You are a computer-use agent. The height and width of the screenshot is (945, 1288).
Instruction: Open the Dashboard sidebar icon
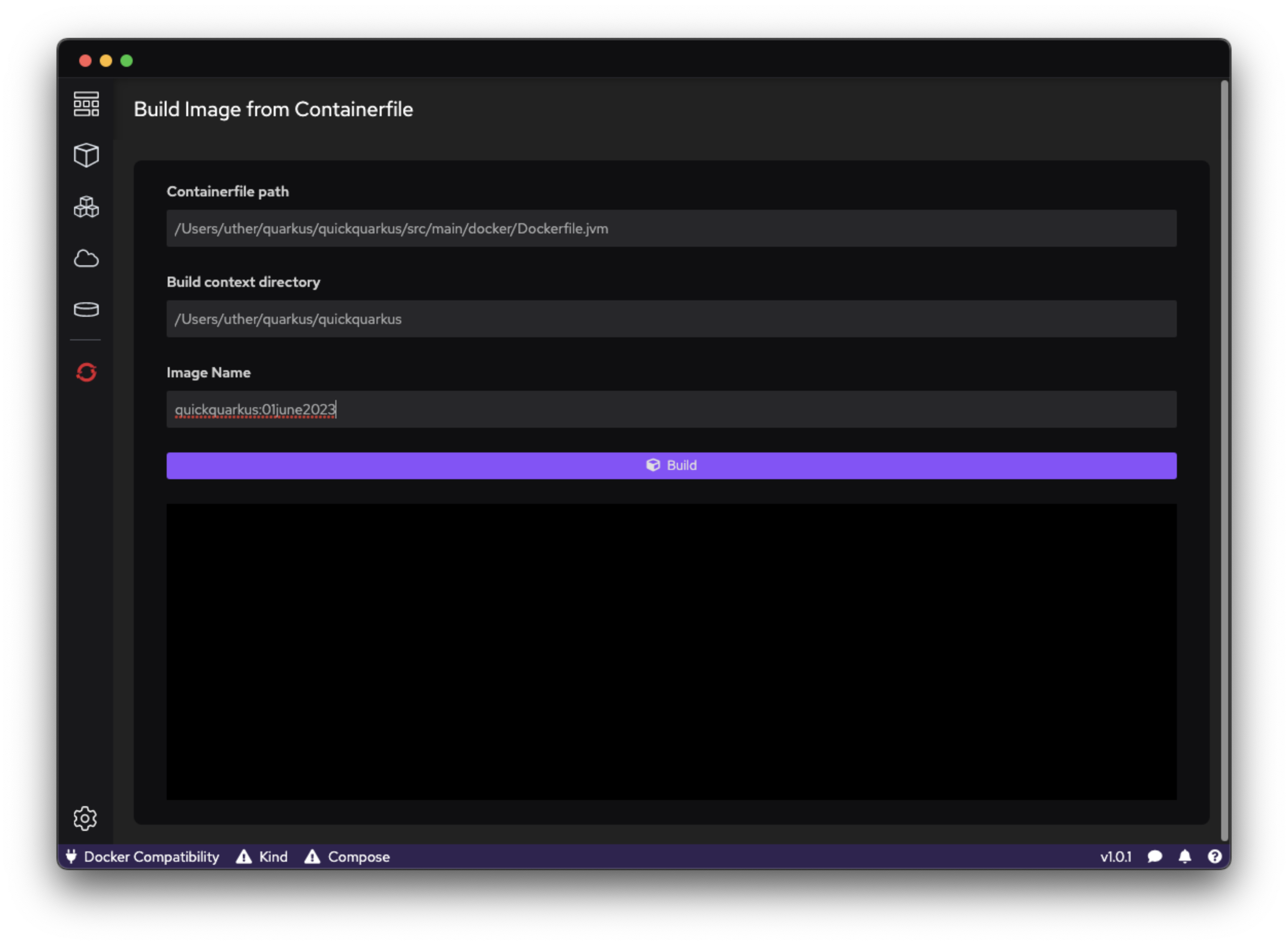coord(86,104)
